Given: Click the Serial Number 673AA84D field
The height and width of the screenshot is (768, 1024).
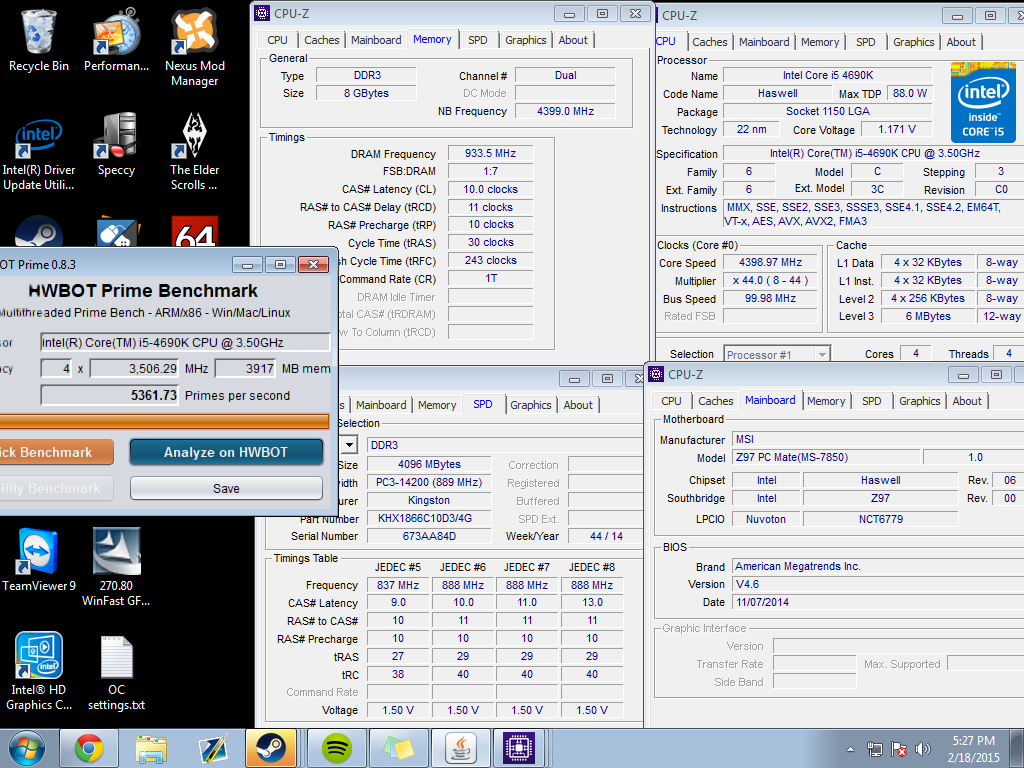Looking at the screenshot, I should pos(429,536).
